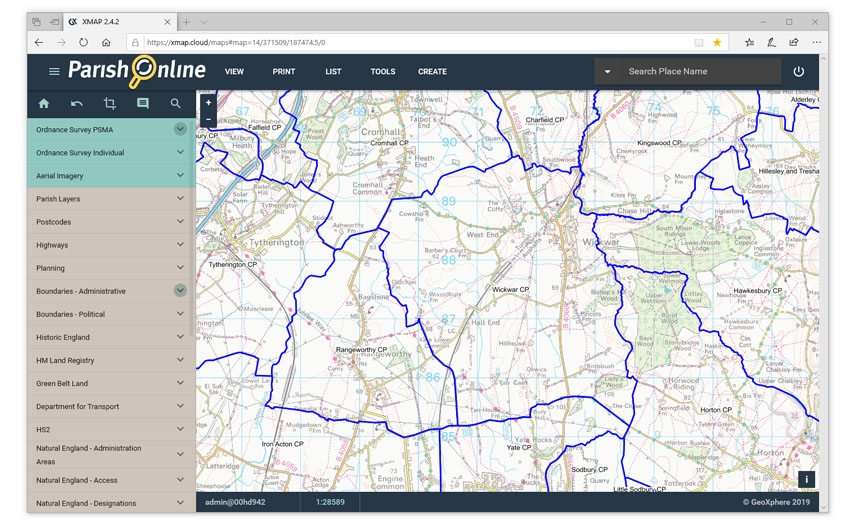Expand the HM Land Registry group
850x528 pixels.
coord(180,359)
